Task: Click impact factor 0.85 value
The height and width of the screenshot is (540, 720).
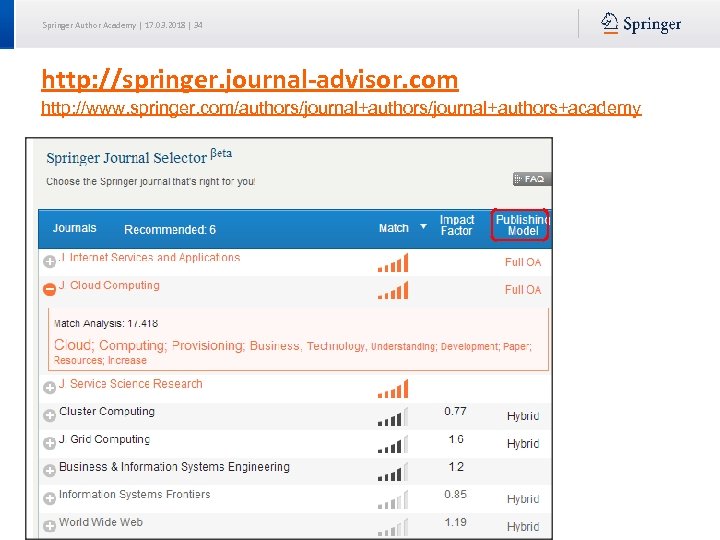Action: [456, 494]
